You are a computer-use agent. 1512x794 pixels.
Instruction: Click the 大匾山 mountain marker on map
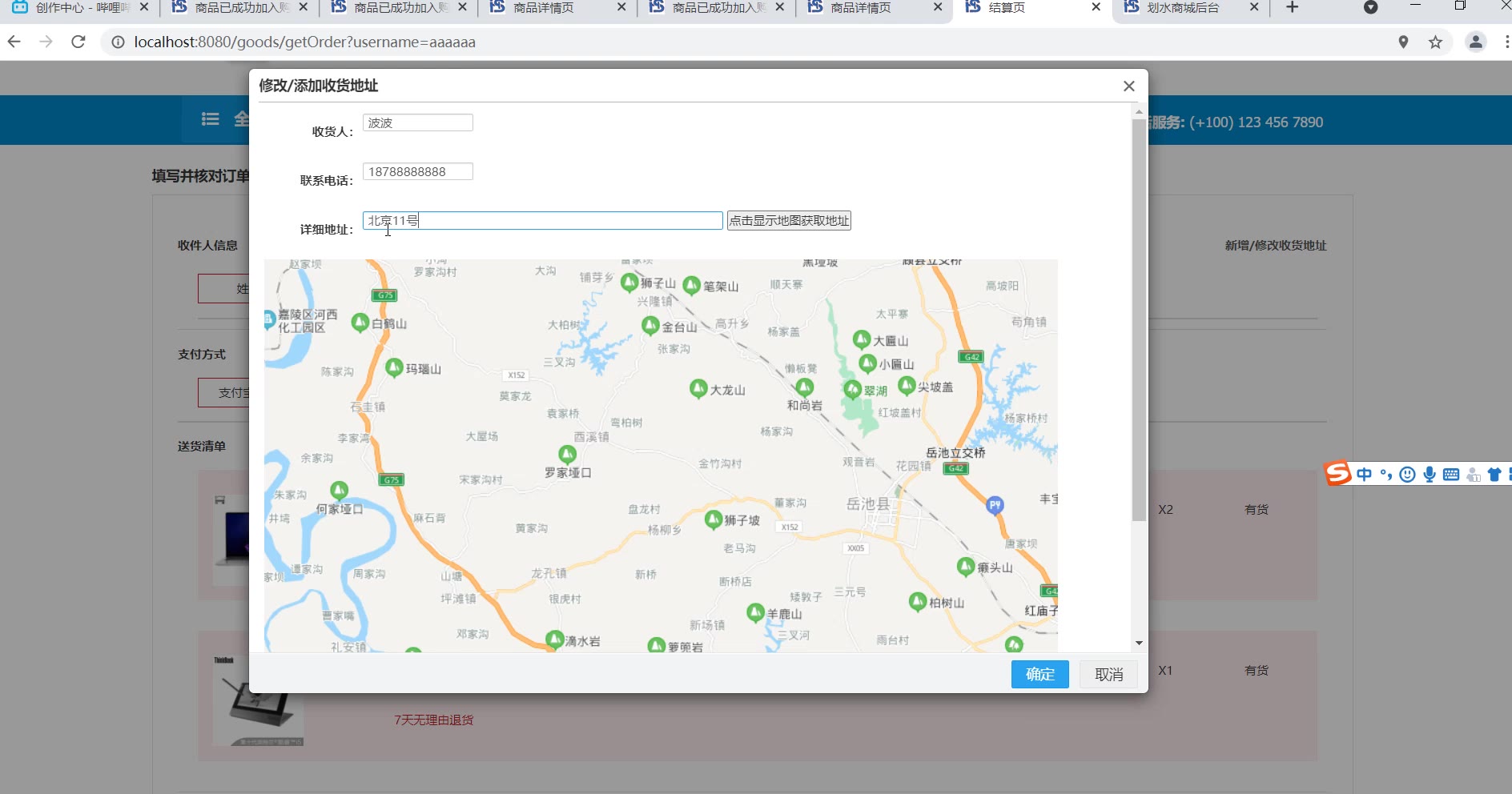(x=862, y=339)
